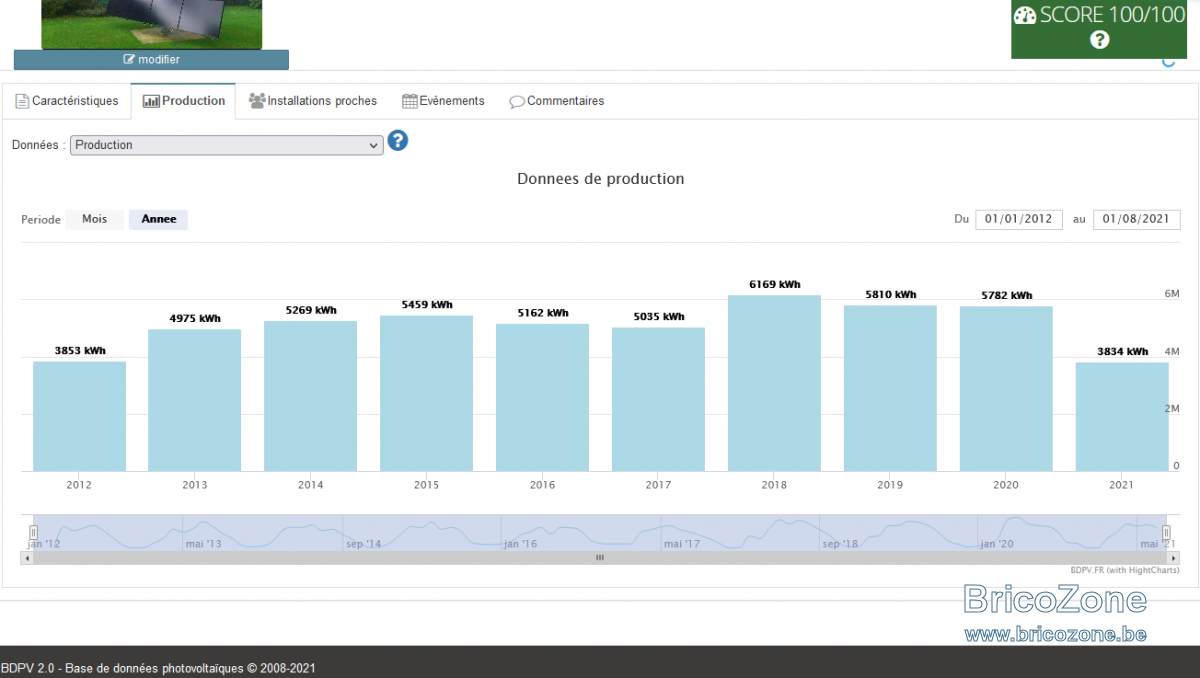
Task: Open the Evènements tab
Action: pos(443,101)
